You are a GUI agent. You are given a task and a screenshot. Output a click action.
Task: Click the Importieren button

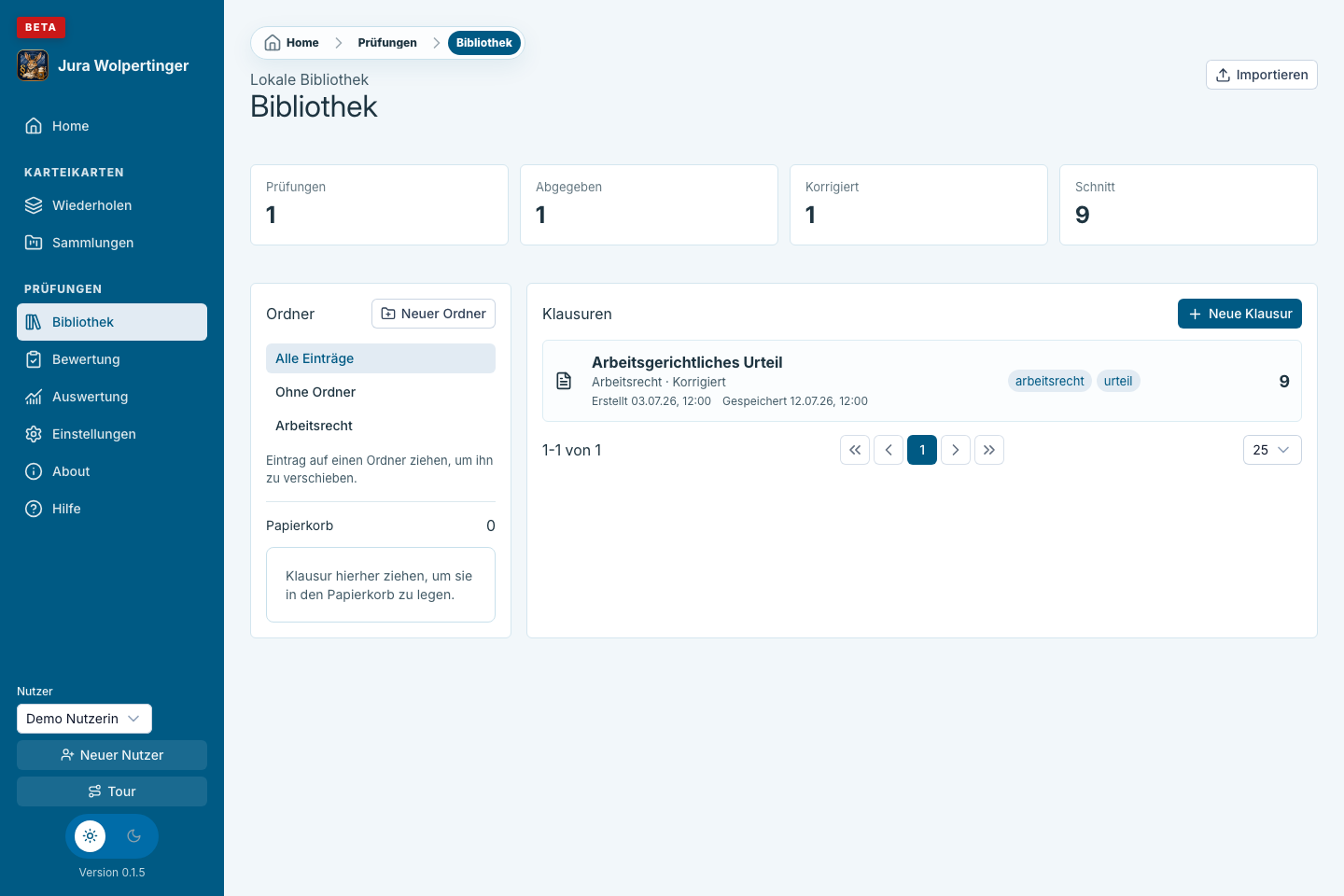1262,75
